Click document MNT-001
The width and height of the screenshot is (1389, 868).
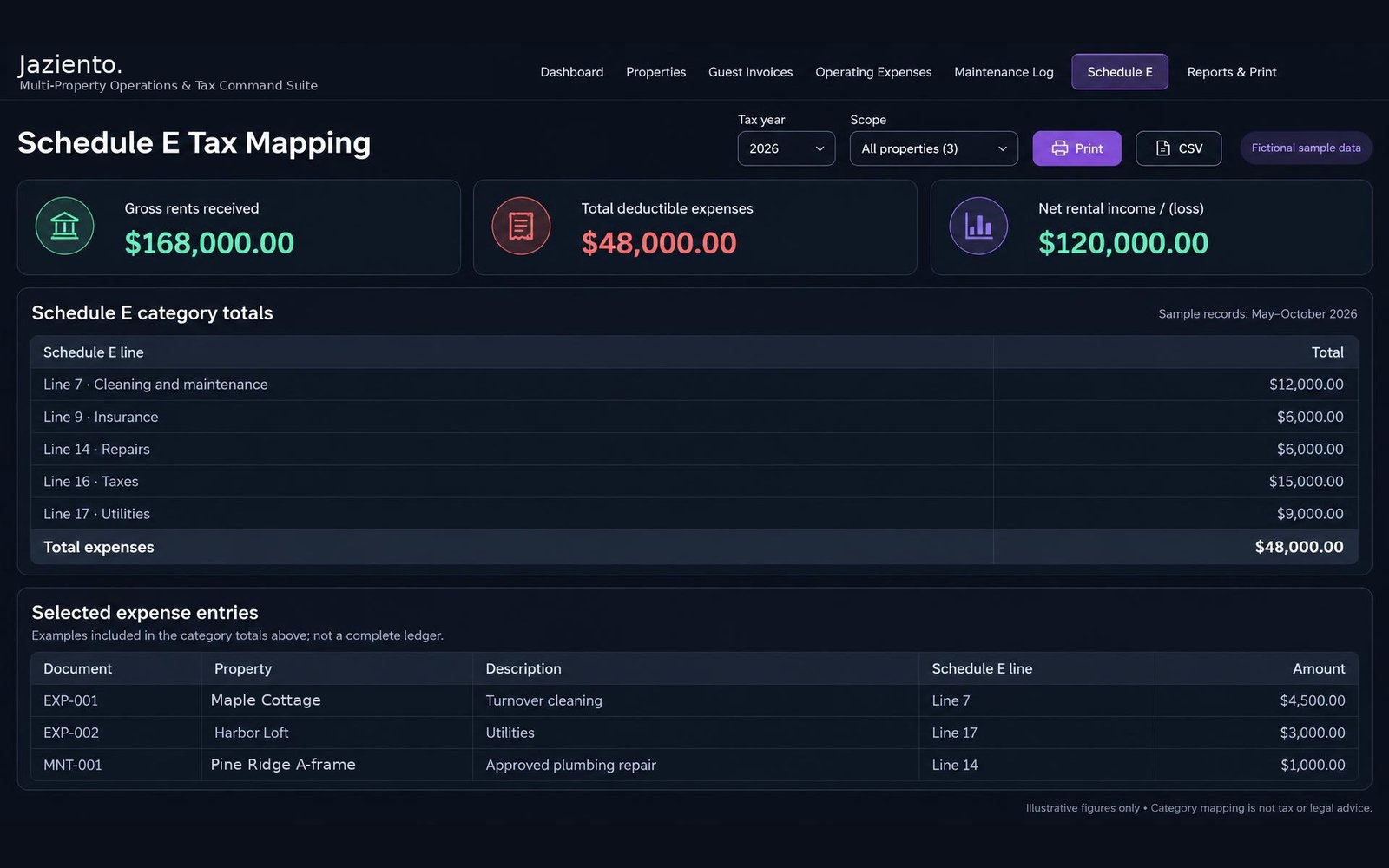coord(73,765)
